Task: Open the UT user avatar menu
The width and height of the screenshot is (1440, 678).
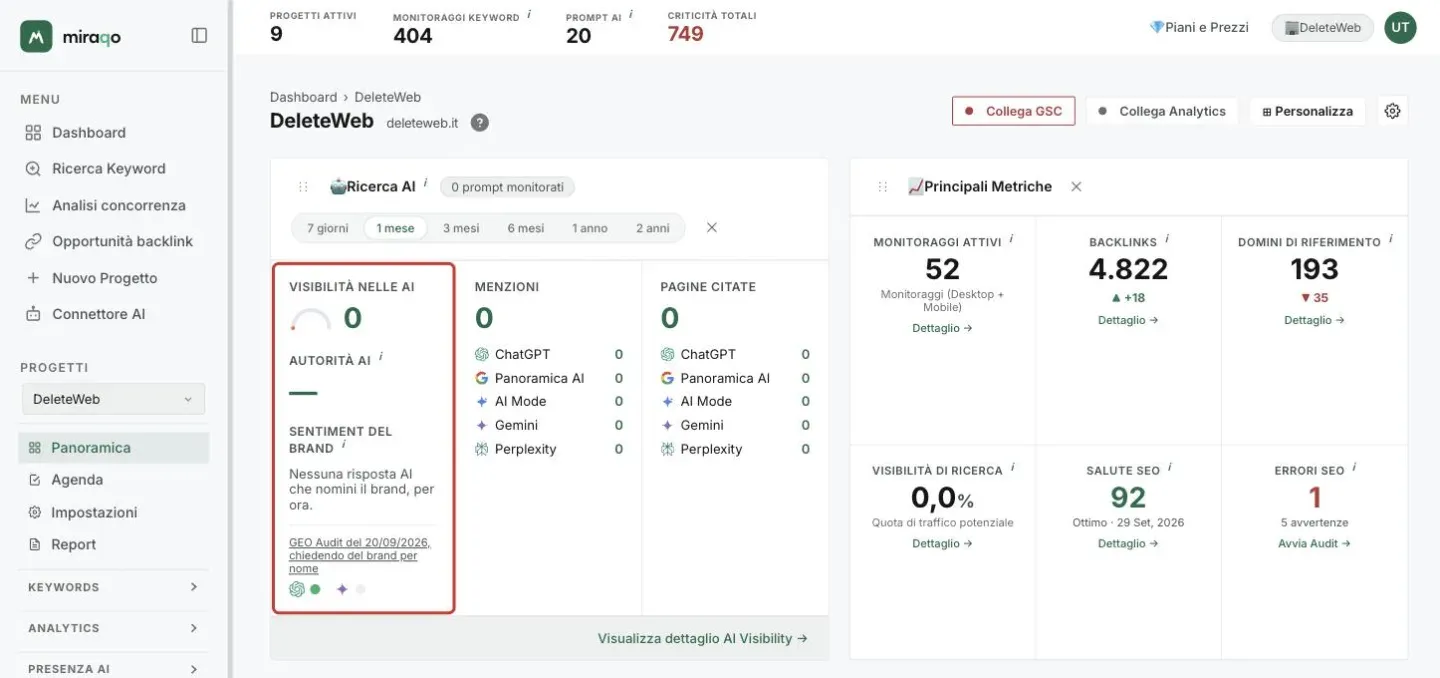Action: tap(1400, 28)
